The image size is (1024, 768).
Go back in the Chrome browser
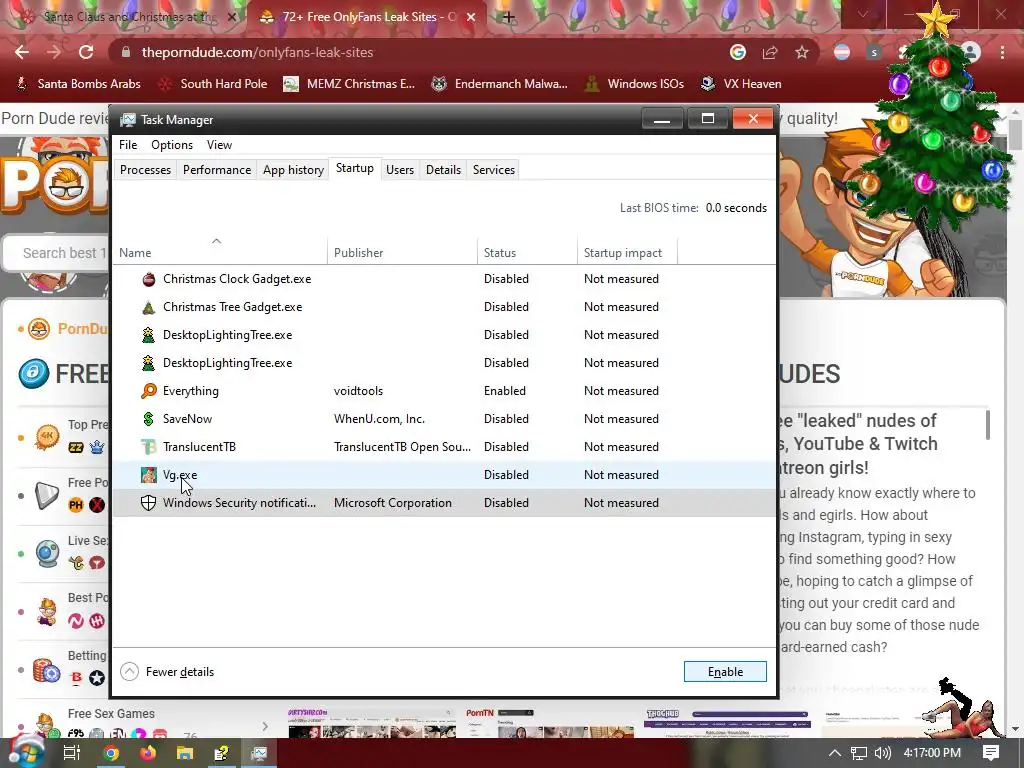tap(22, 52)
